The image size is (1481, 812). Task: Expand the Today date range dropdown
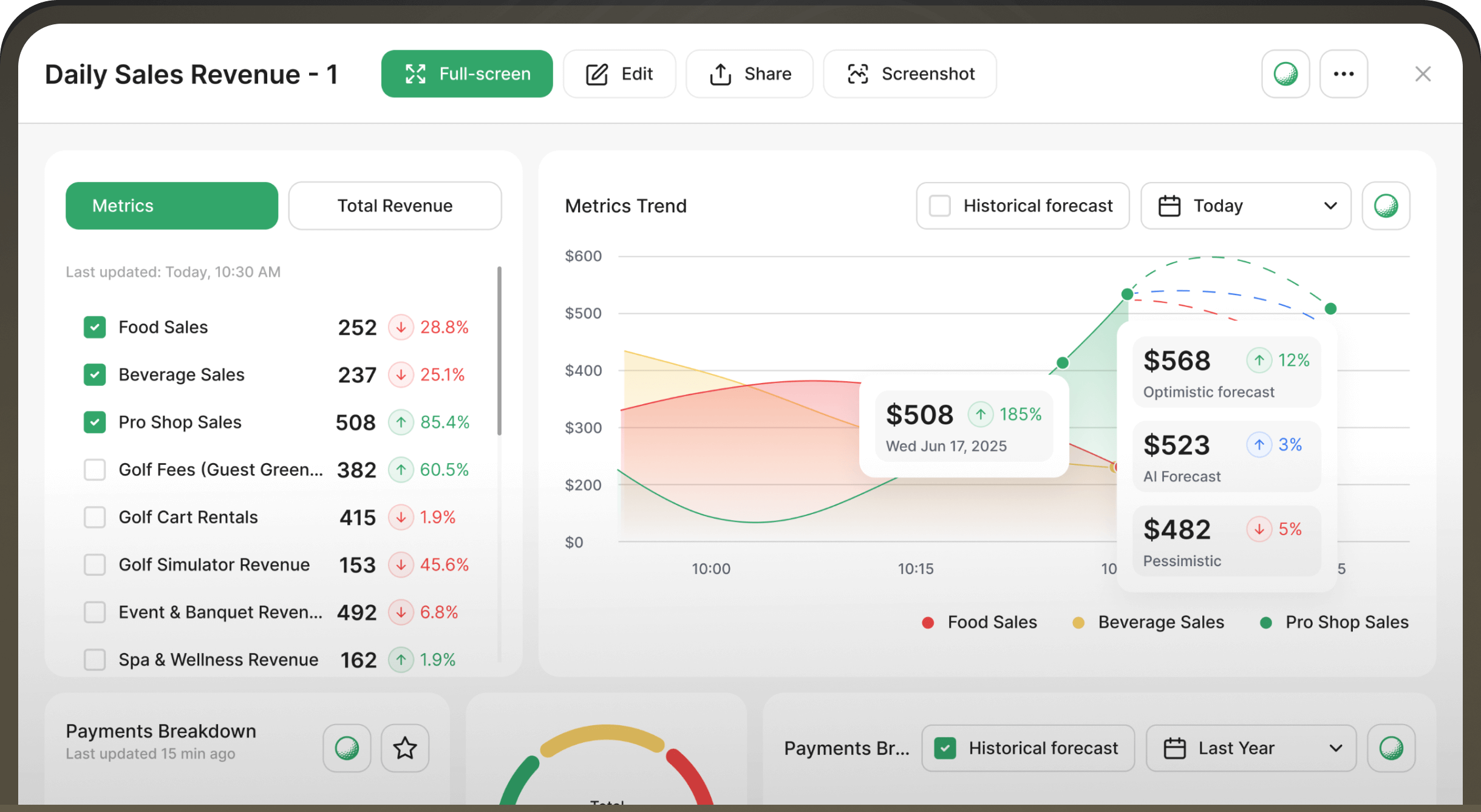tap(1245, 206)
